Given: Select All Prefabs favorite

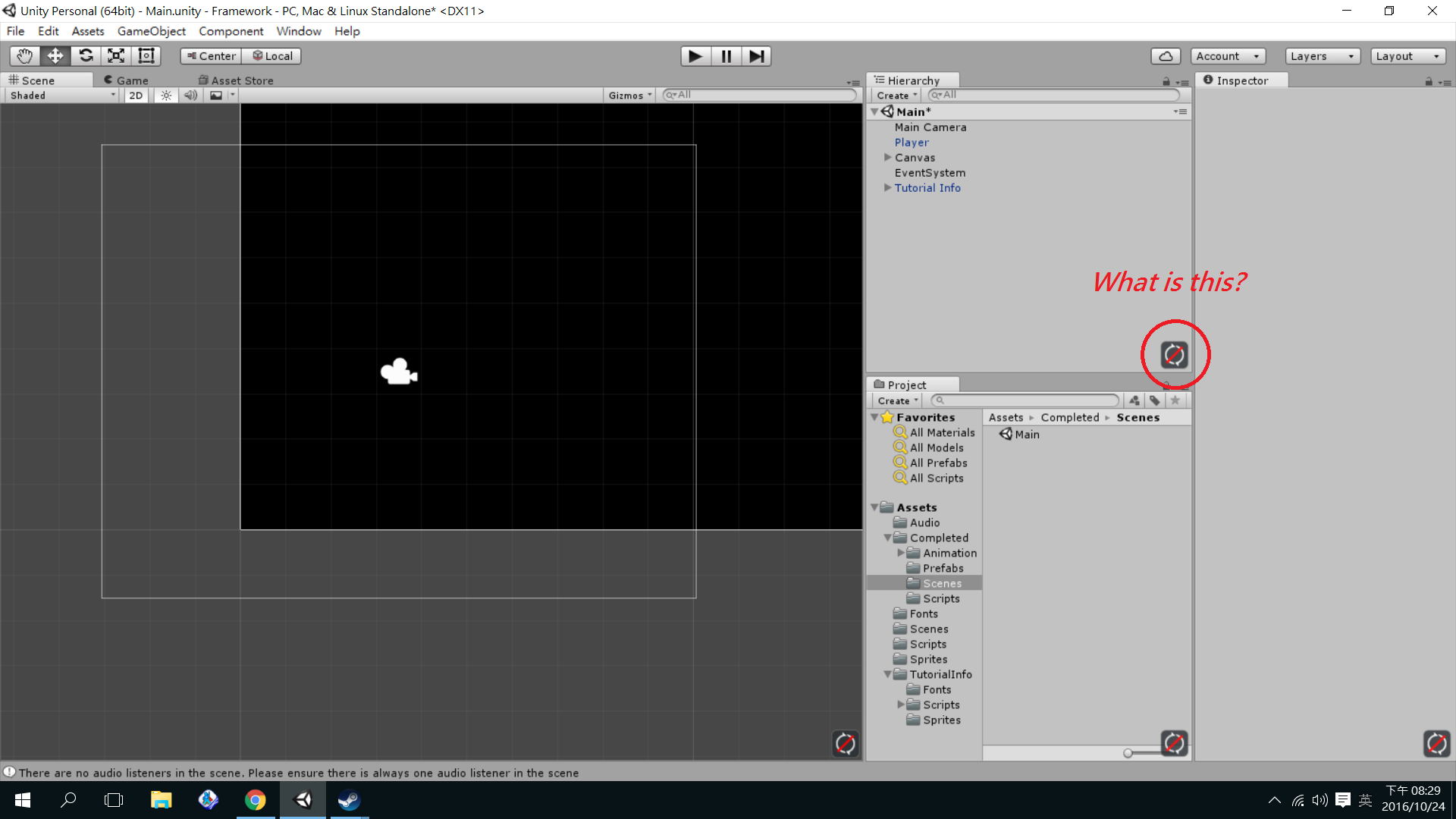Looking at the screenshot, I should [930, 463].
